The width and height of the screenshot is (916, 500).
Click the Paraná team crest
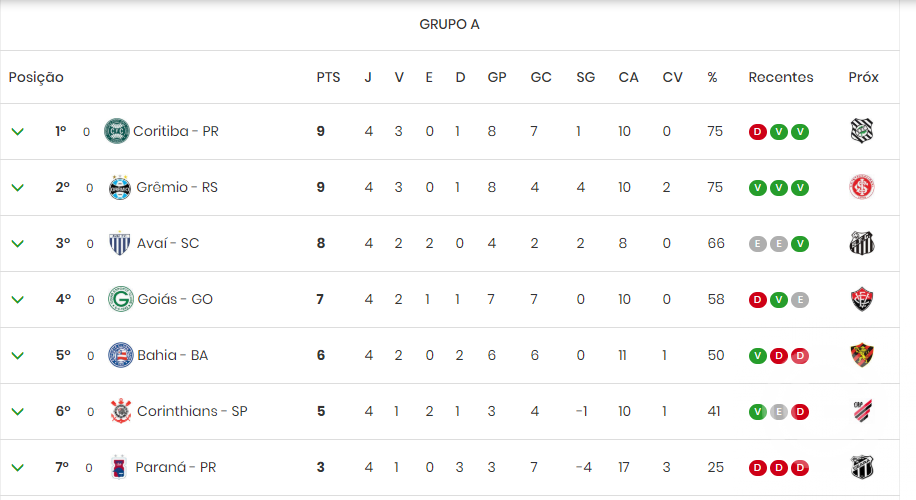[x=119, y=467]
